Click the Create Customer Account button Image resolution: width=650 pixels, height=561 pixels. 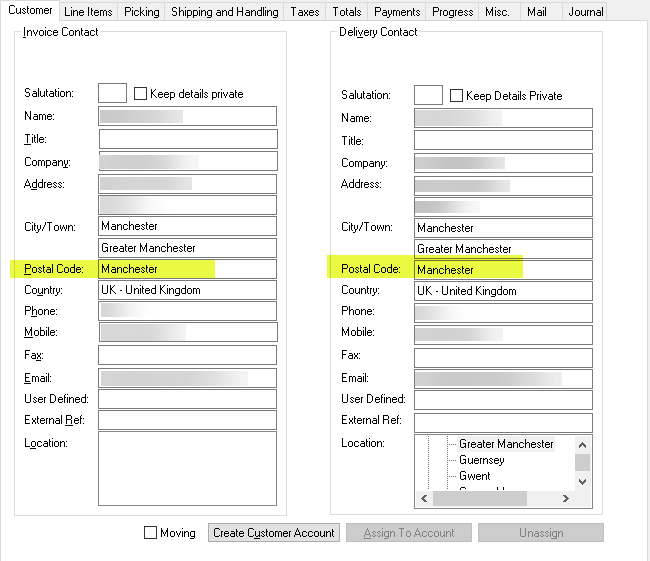[273, 533]
